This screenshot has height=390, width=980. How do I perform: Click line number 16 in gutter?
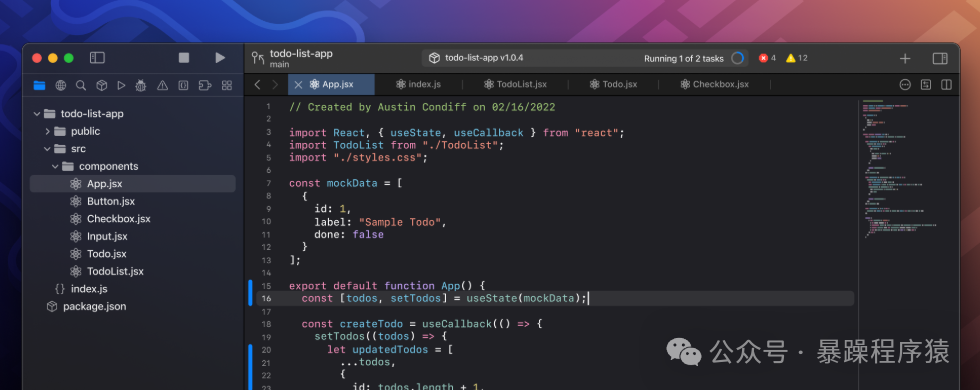click(x=267, y=299)
